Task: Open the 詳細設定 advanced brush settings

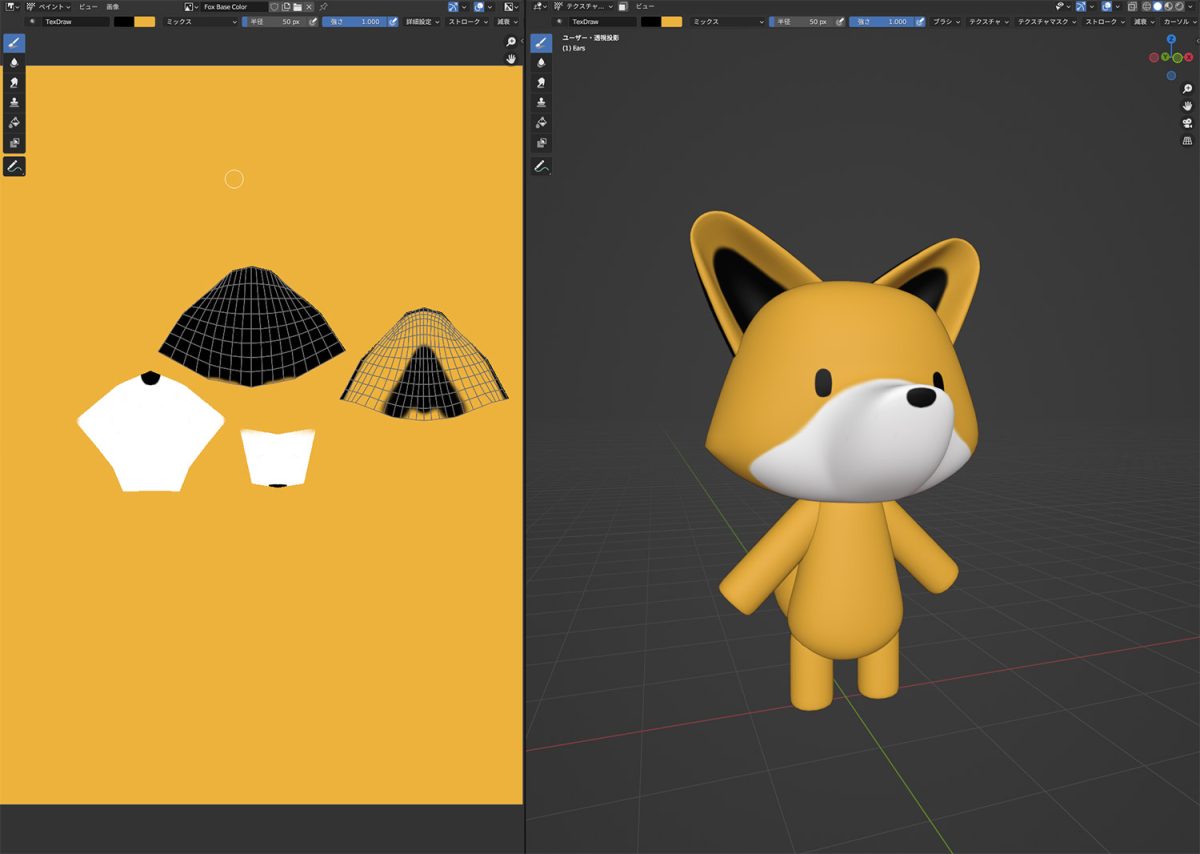Action: pos(423,21)
